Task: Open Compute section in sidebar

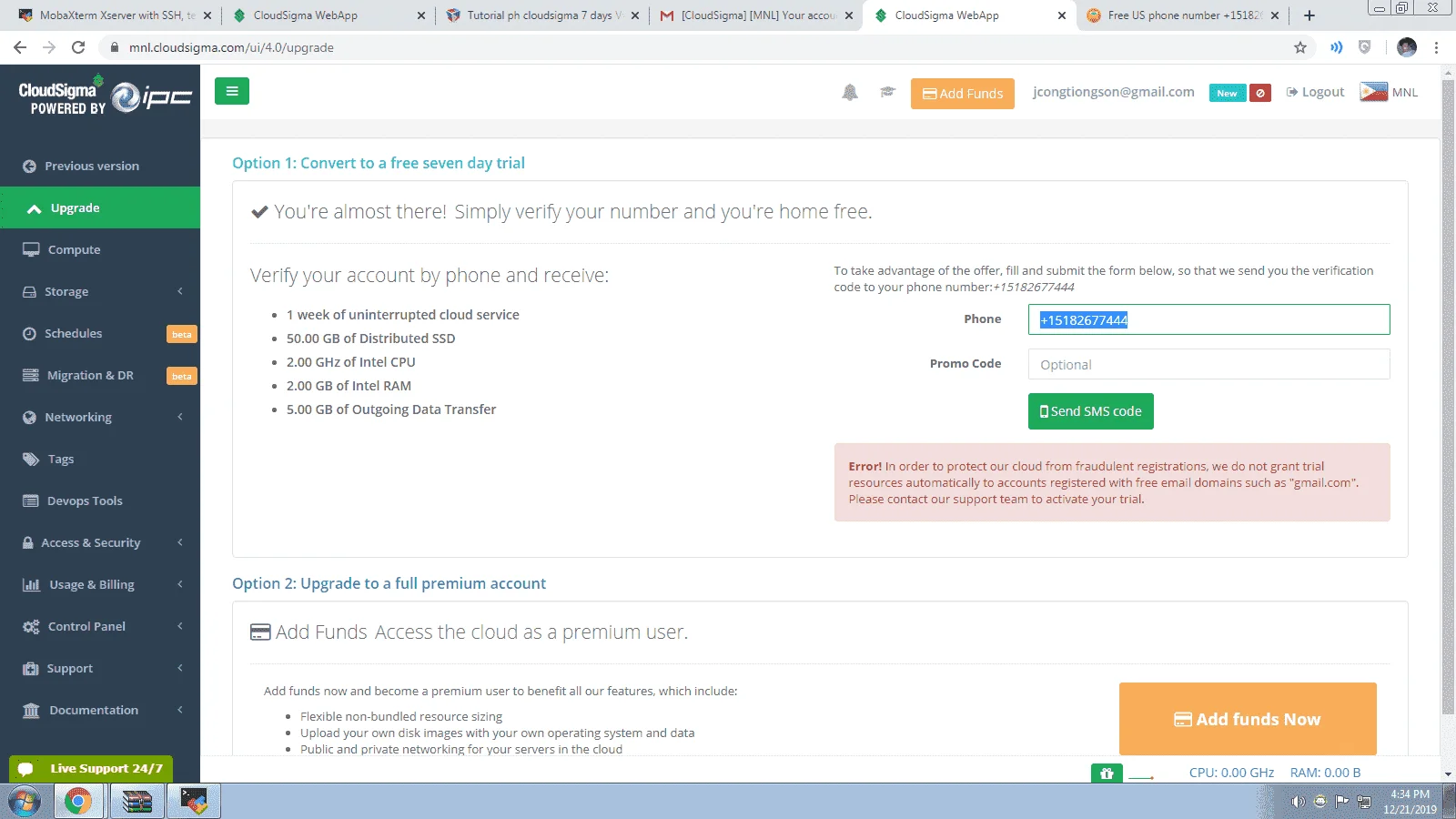Action: pyautogui.click(x=100, y=249)
